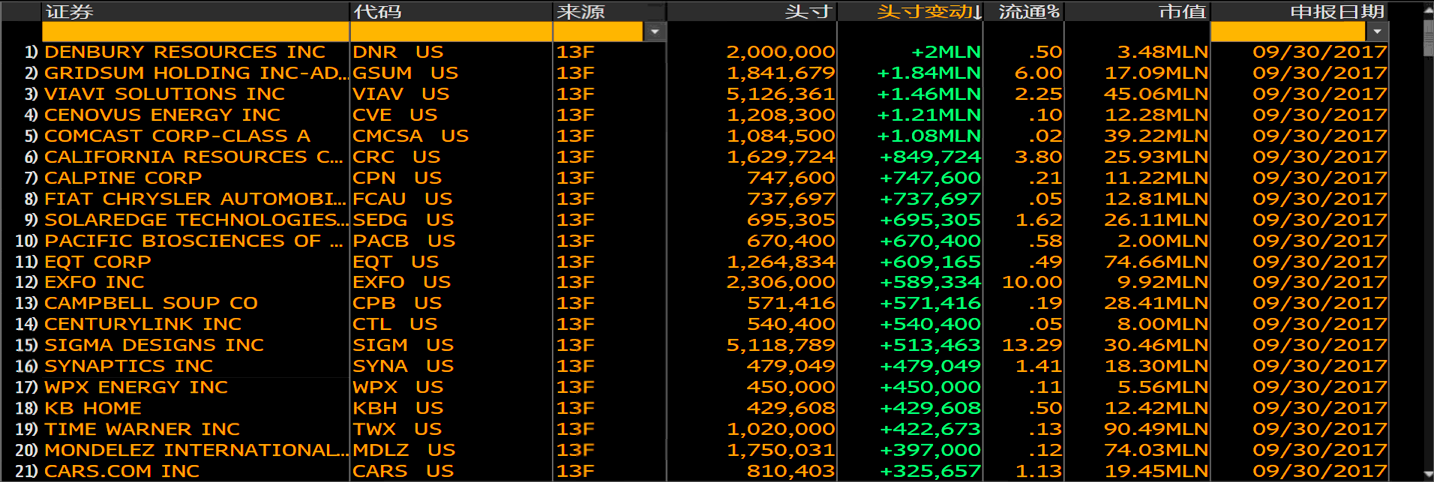1434x482 pixels.
Task: Select SOLAREDGE TECHNOLOGIES security
Action: pyautogui.click(x=197, y=220)
